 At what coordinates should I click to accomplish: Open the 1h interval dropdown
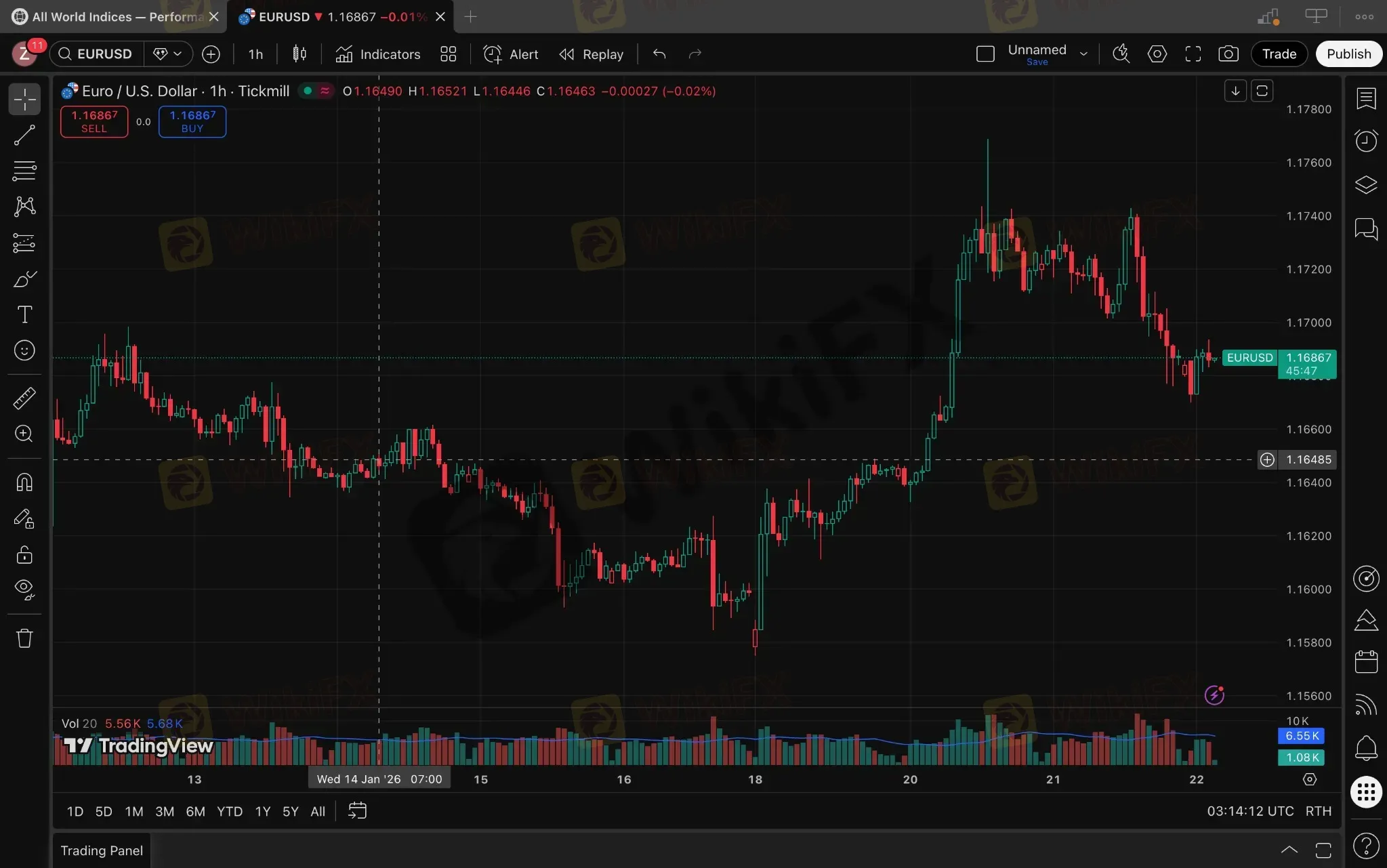click(255, 54)
